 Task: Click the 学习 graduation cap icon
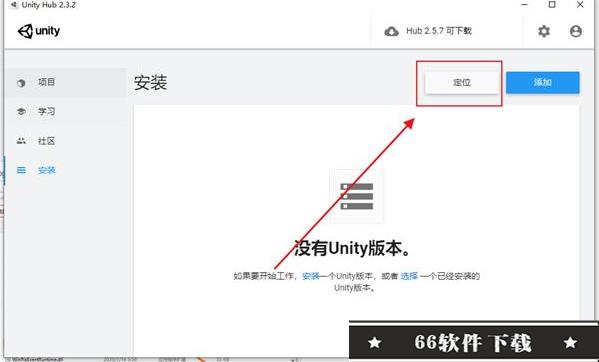[21, 112]
